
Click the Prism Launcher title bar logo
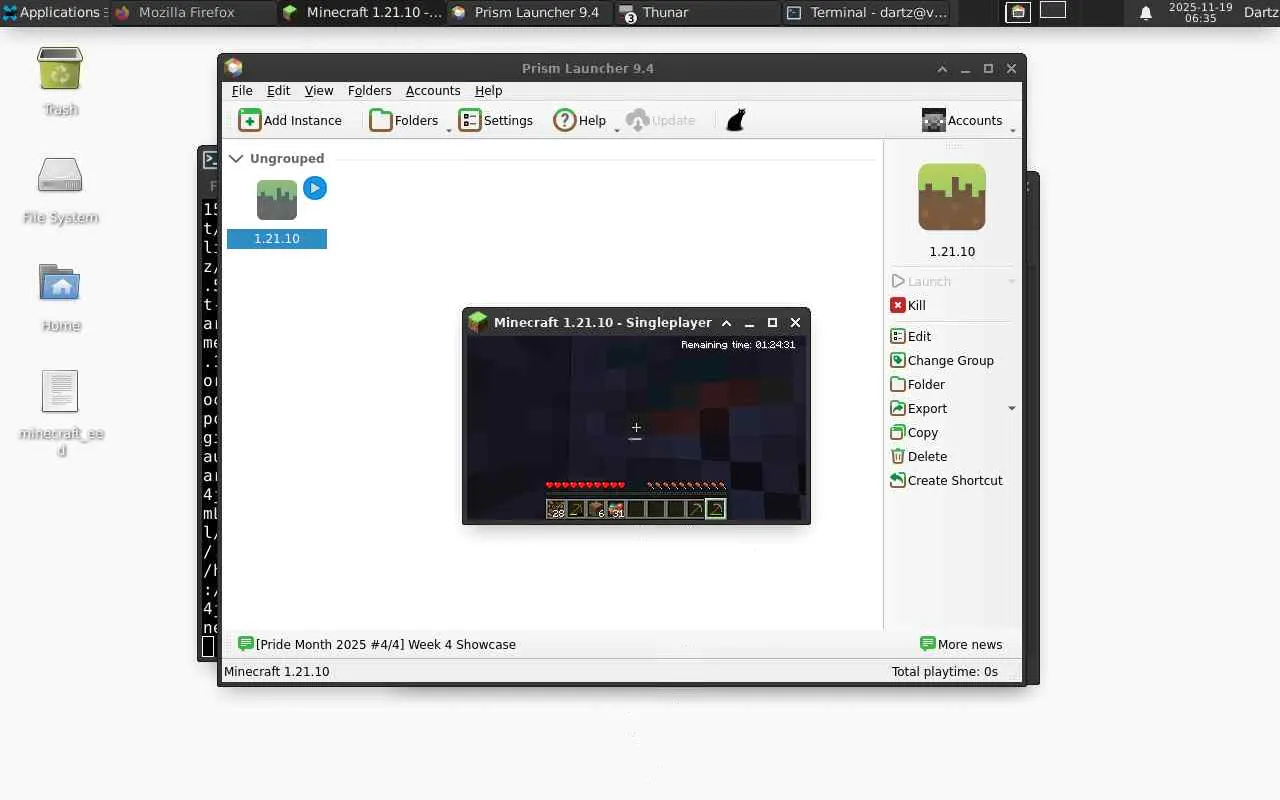(x=234, y=68)
